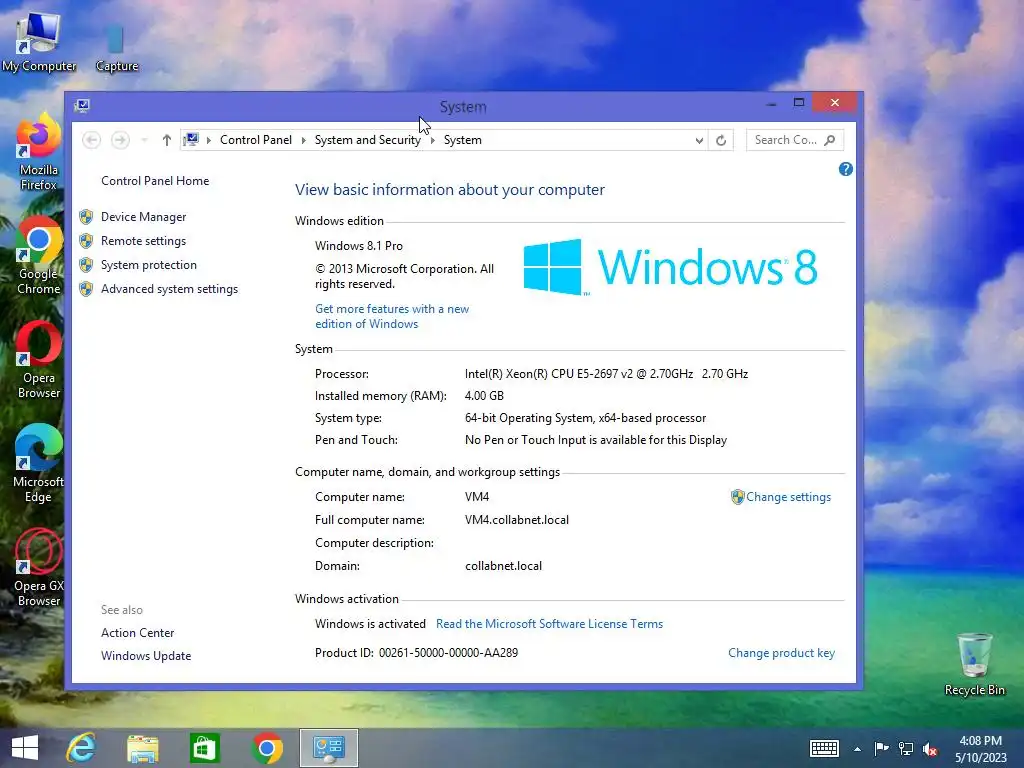The height and width of the screenshot is (768, 1024).
Task: Open the Capture desktop icon
Action: (x=116, y=47)
